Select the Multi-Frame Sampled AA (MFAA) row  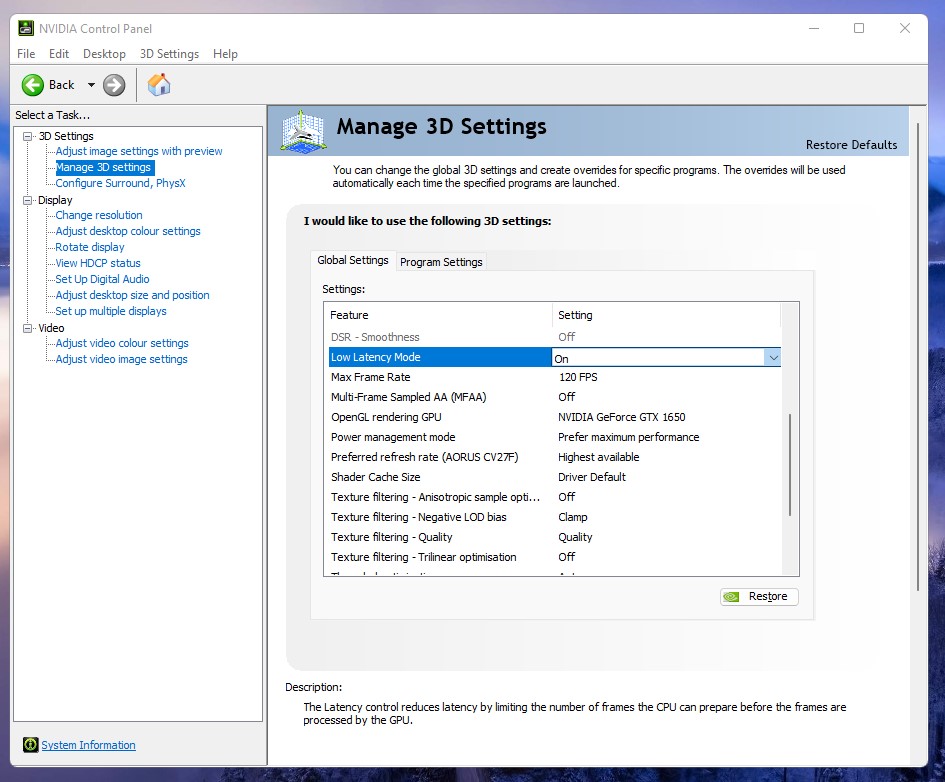click(554, 397)
